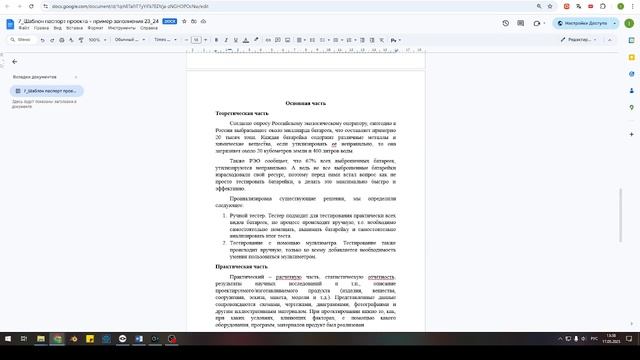The width and height of the screenshot is (640, 360).
Task: Insert an image
Action: pyautogui.click(x=287, y=40)
